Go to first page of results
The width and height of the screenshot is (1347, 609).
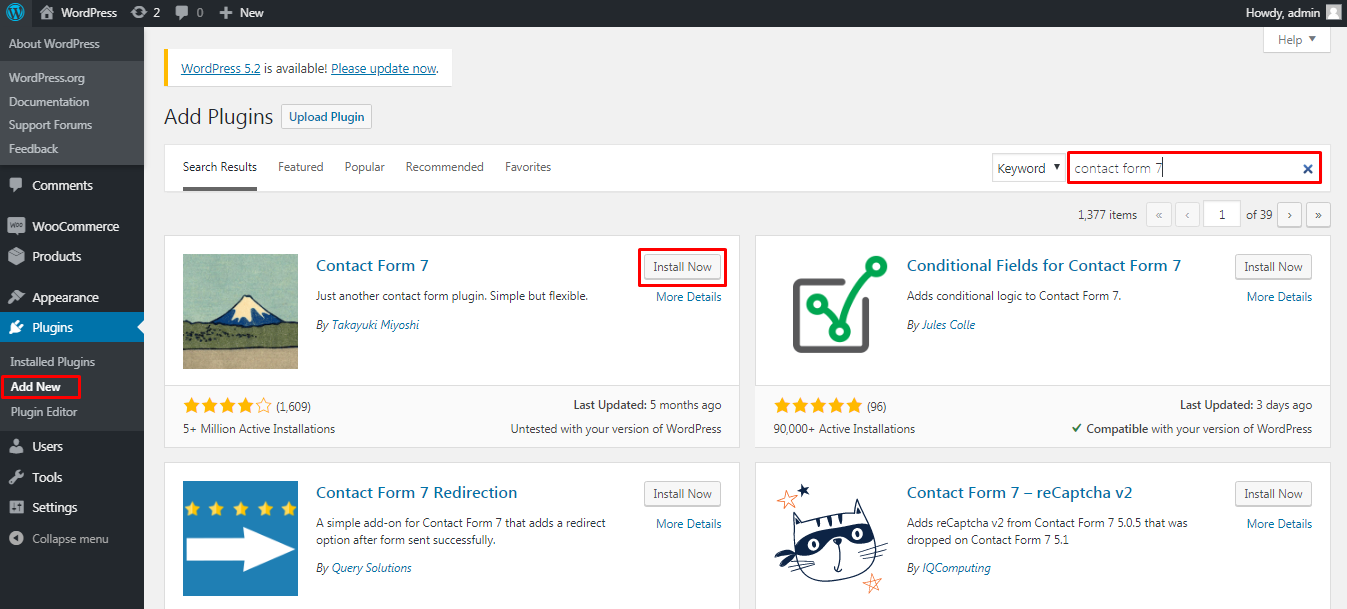(1159, 214)
